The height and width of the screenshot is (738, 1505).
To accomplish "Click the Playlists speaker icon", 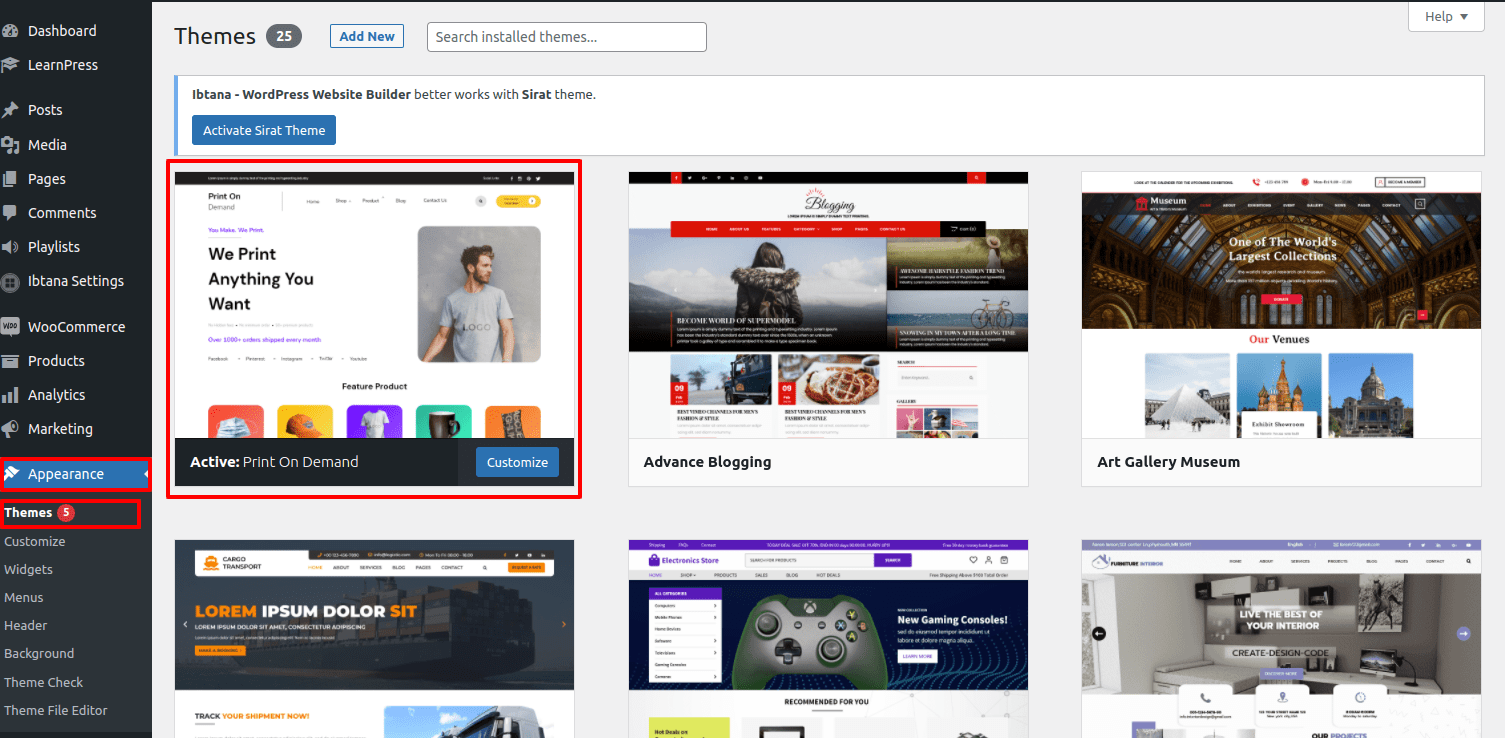I will coord(10,247).
